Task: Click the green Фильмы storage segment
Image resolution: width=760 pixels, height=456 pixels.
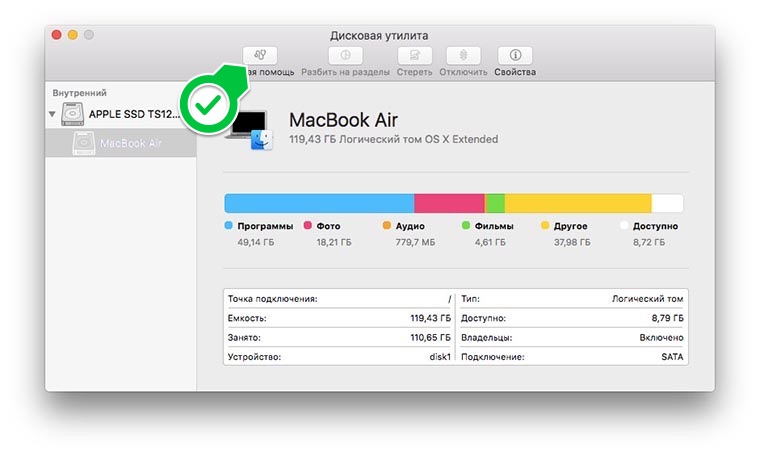Action: [495, 203]
